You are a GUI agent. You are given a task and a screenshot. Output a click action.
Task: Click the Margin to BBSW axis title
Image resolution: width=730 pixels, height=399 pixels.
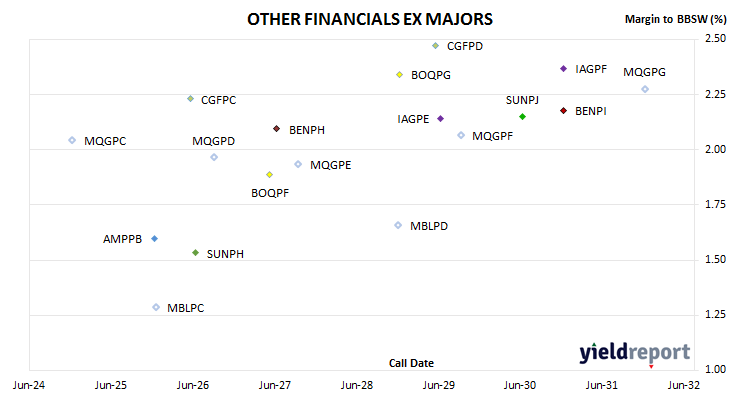(676, 19)
